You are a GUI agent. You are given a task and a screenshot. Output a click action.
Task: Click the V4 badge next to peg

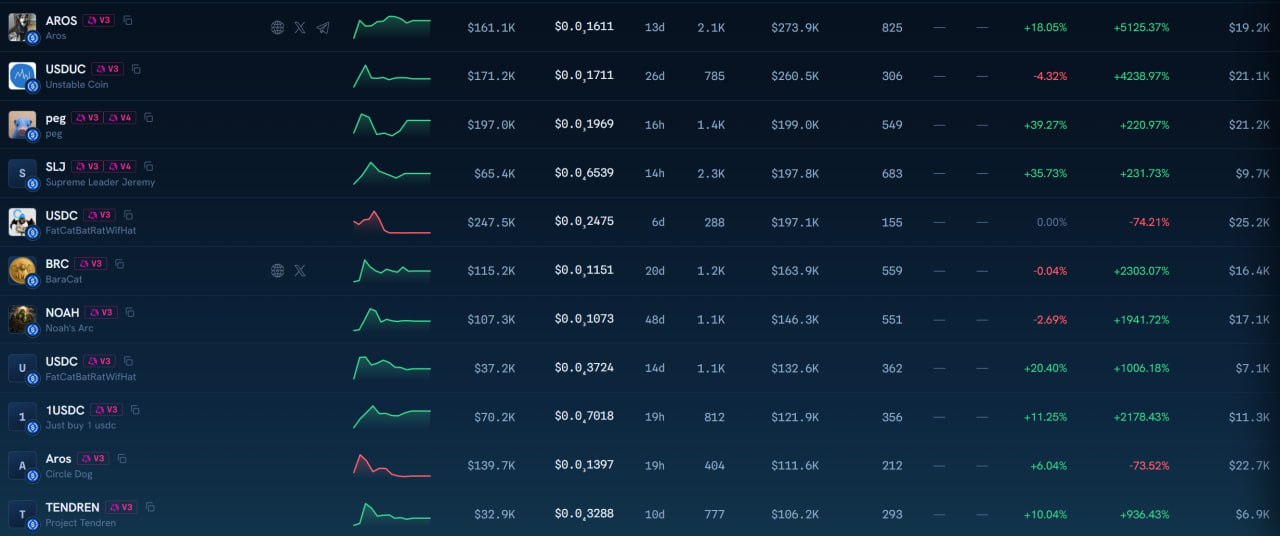121,118
